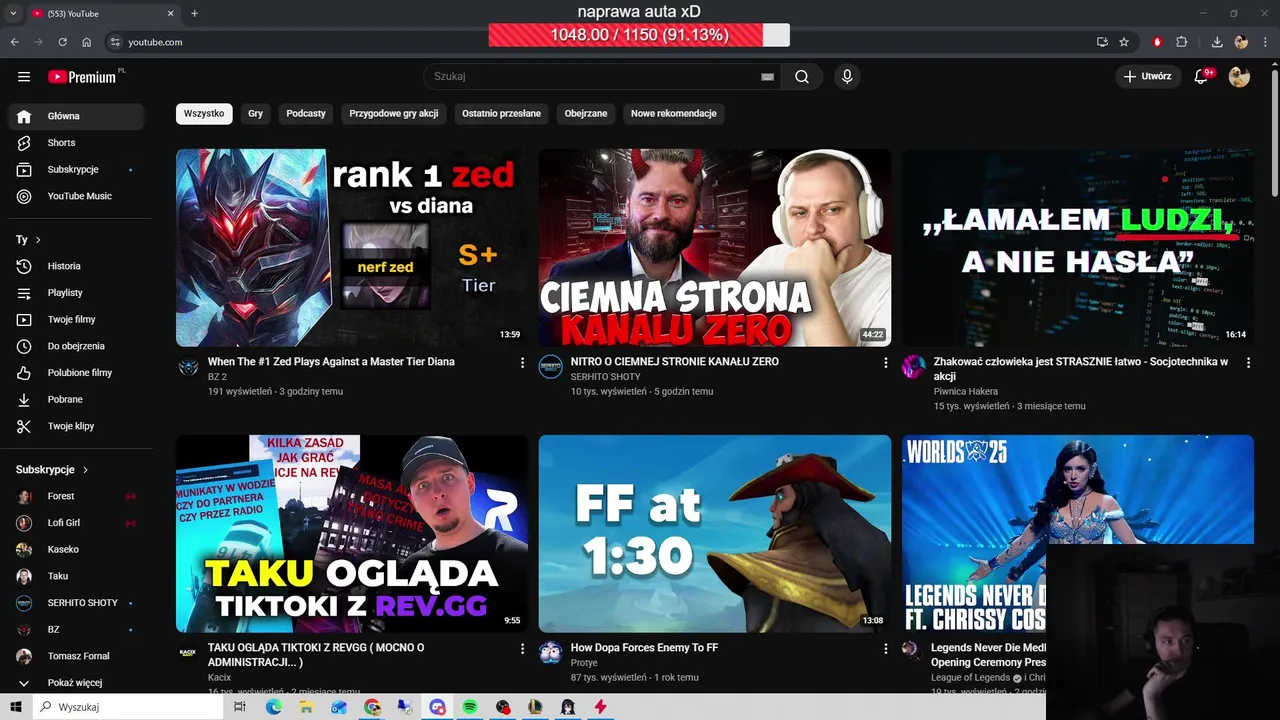
Task: Open the FF at 1:30 thumbnail
Action: click(715, 534)
